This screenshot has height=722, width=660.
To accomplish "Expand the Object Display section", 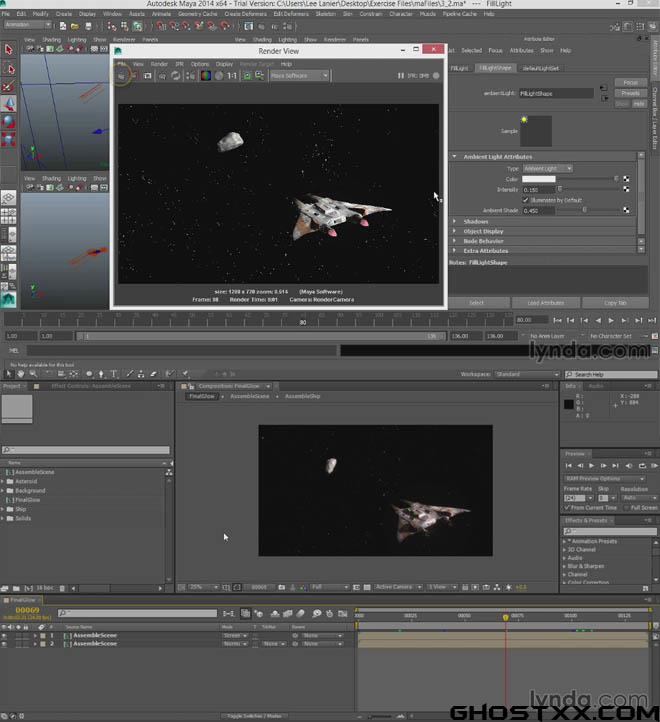I will (x=455, y=231).
